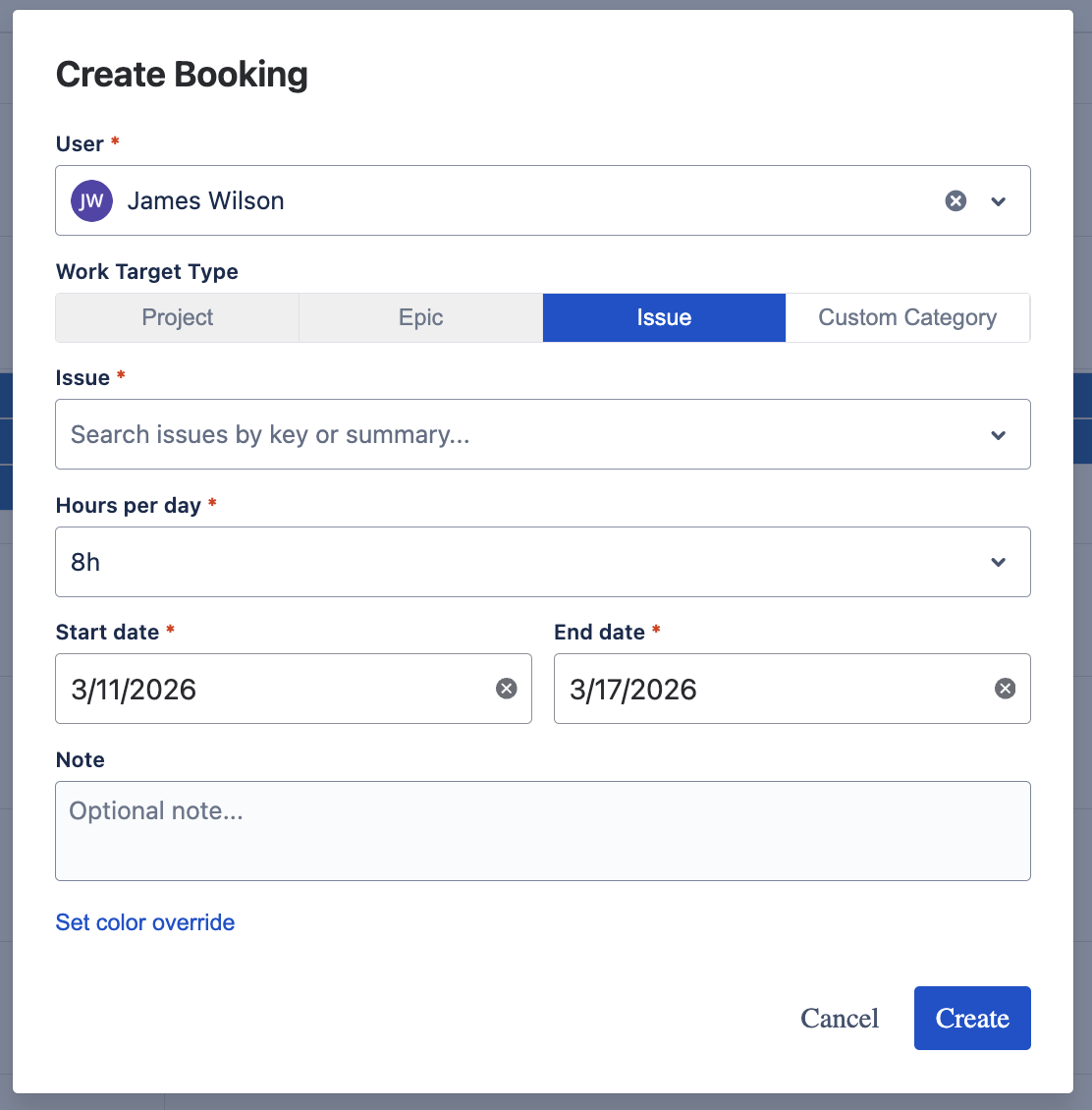1092x1110 pixels.
Task: Click the Create button
Action: 972,1018
